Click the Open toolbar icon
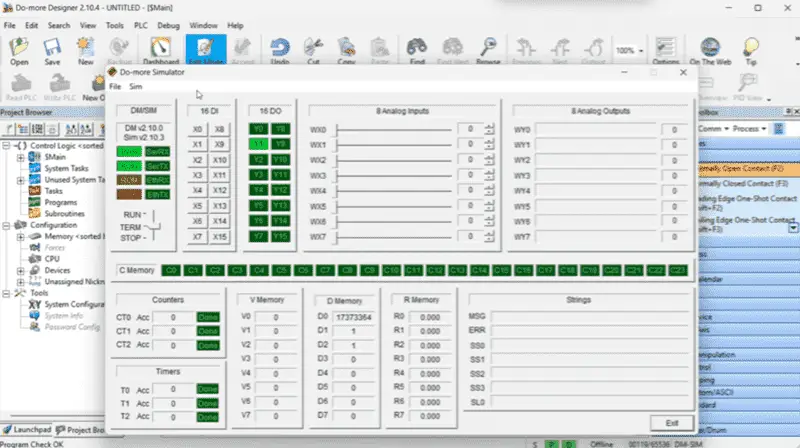This screenshot has height=448, width=800. 19,51
